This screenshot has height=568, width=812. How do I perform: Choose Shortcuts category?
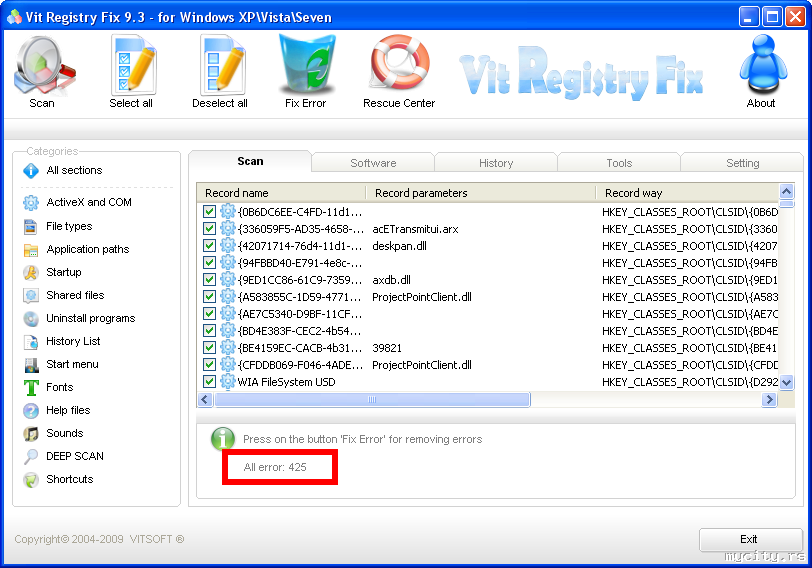[58, 479]
